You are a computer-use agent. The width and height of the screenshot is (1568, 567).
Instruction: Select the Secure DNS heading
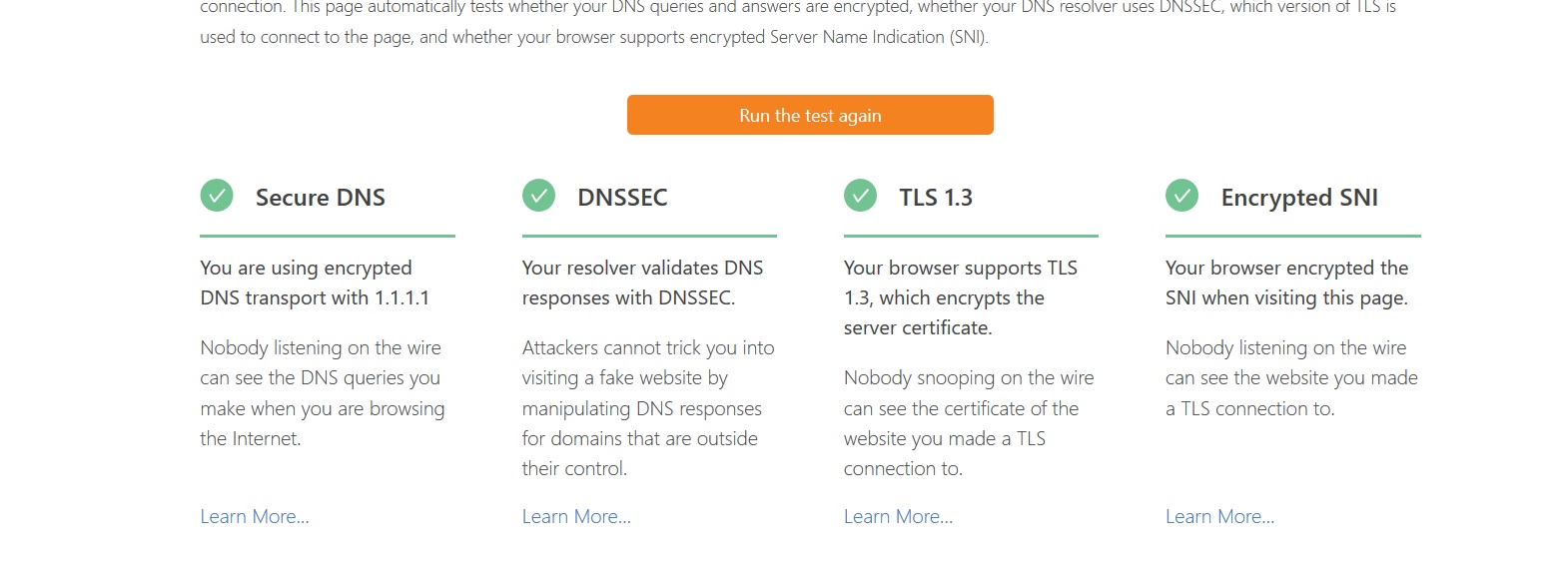(321, 198)
